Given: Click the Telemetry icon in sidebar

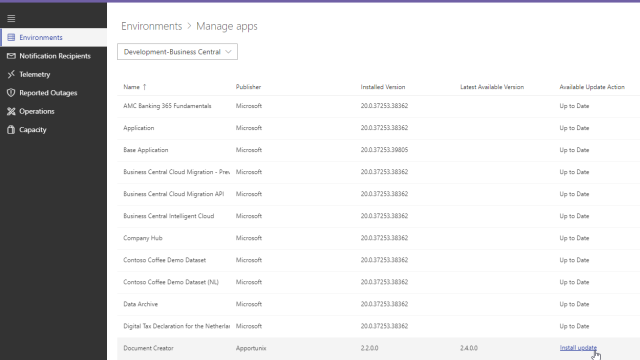Looking at the screenshot, I should [x=11, y=74].
